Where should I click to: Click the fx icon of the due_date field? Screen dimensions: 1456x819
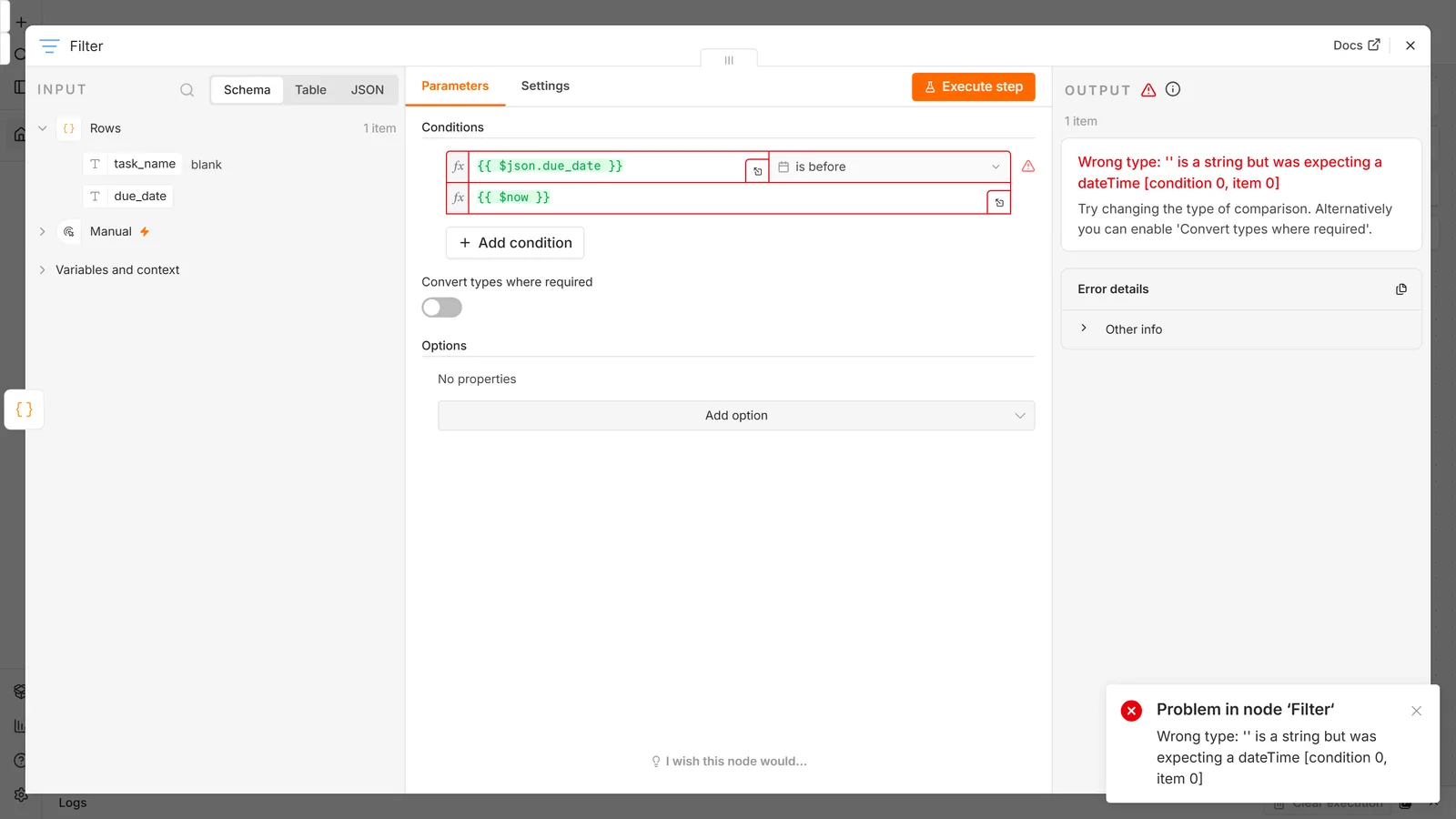458,167
